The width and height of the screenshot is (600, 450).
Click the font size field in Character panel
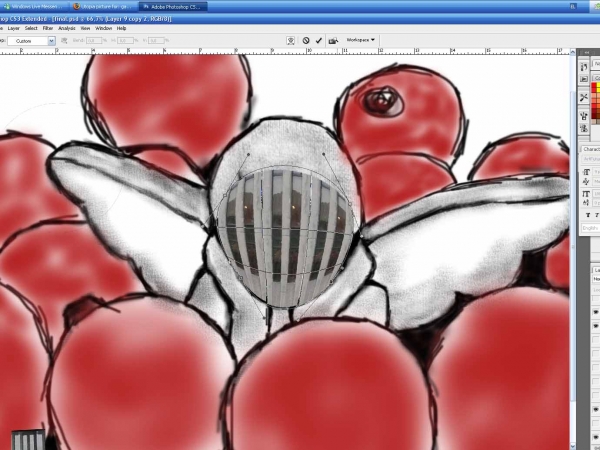(x=595, y=172)
